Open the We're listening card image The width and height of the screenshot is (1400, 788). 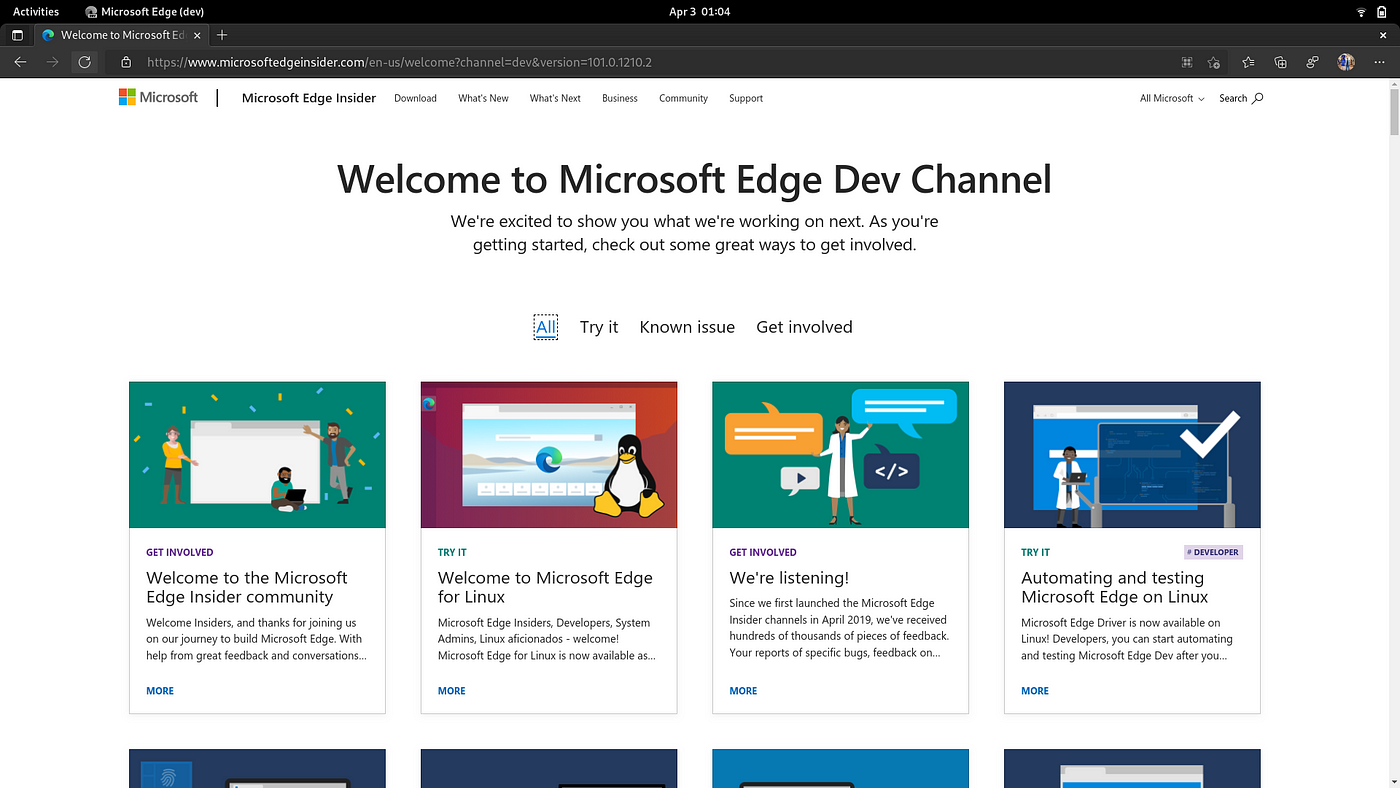pyautogui.click(x=840, y=455)
